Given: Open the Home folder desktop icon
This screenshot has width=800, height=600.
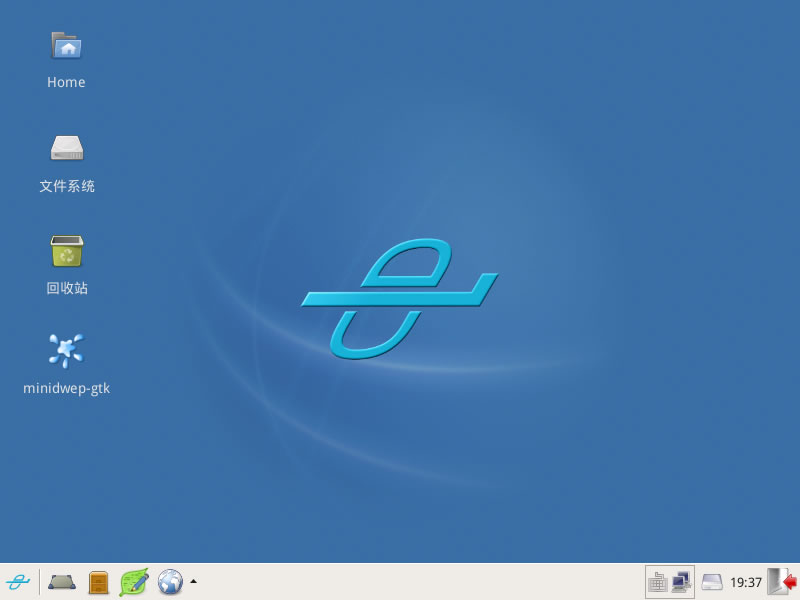Looking at the screenshot, I should coord(66,46).
